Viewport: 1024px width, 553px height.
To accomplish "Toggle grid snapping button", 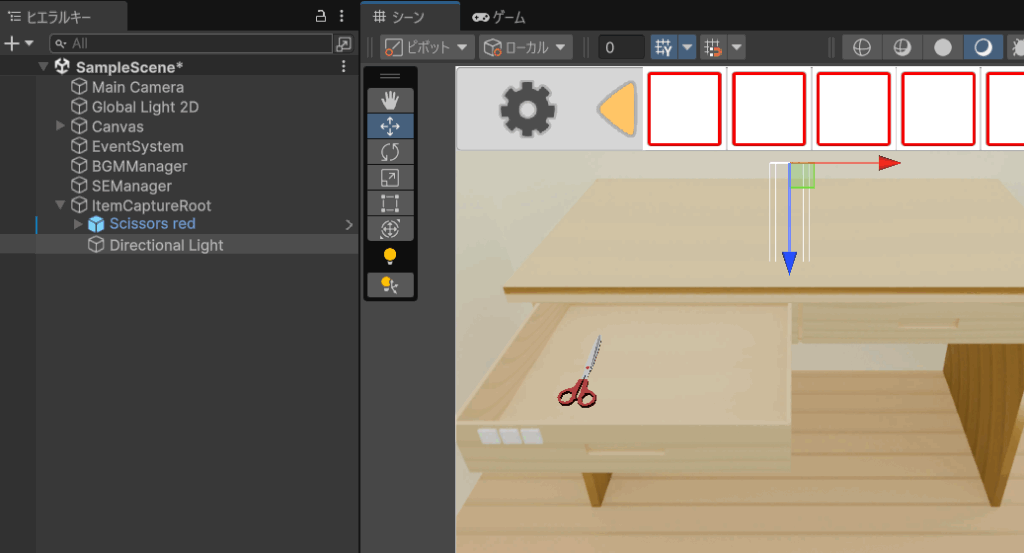I will pos(713,48).
